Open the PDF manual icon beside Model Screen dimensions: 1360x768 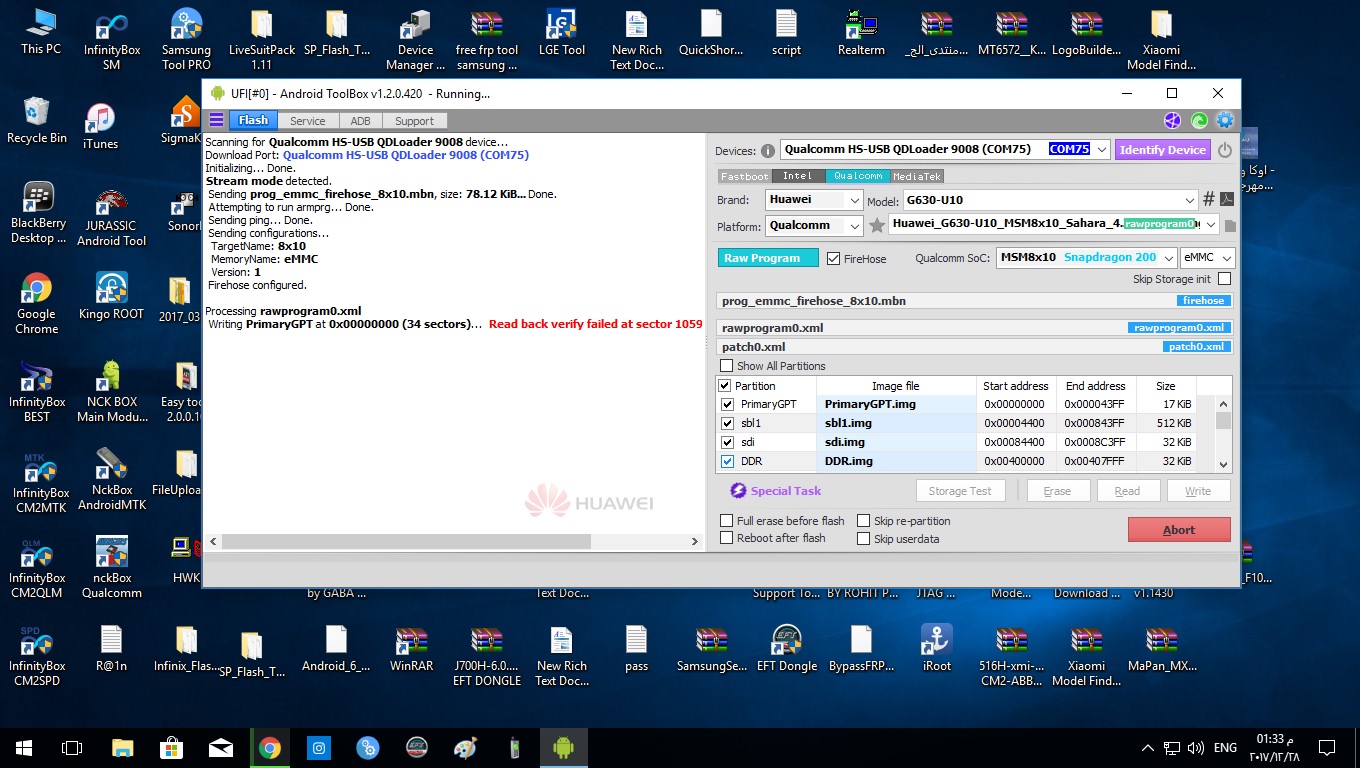tap(1227, 199)
